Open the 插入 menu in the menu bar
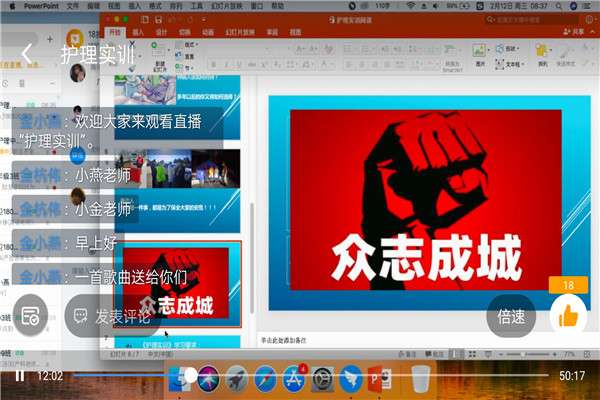 coord(135,6)
